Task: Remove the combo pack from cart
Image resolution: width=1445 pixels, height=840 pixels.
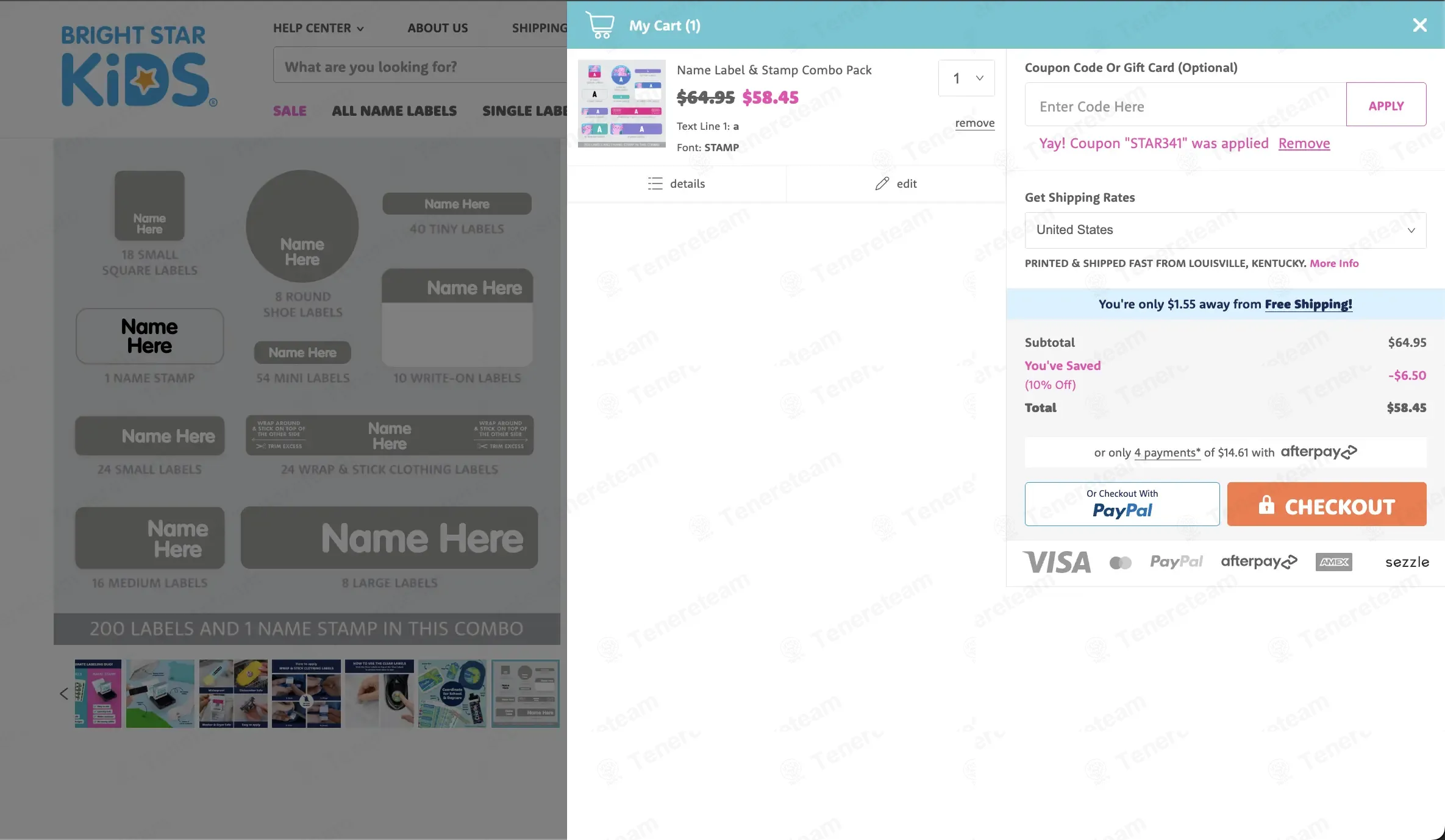Action: click(x=974, y=123)
